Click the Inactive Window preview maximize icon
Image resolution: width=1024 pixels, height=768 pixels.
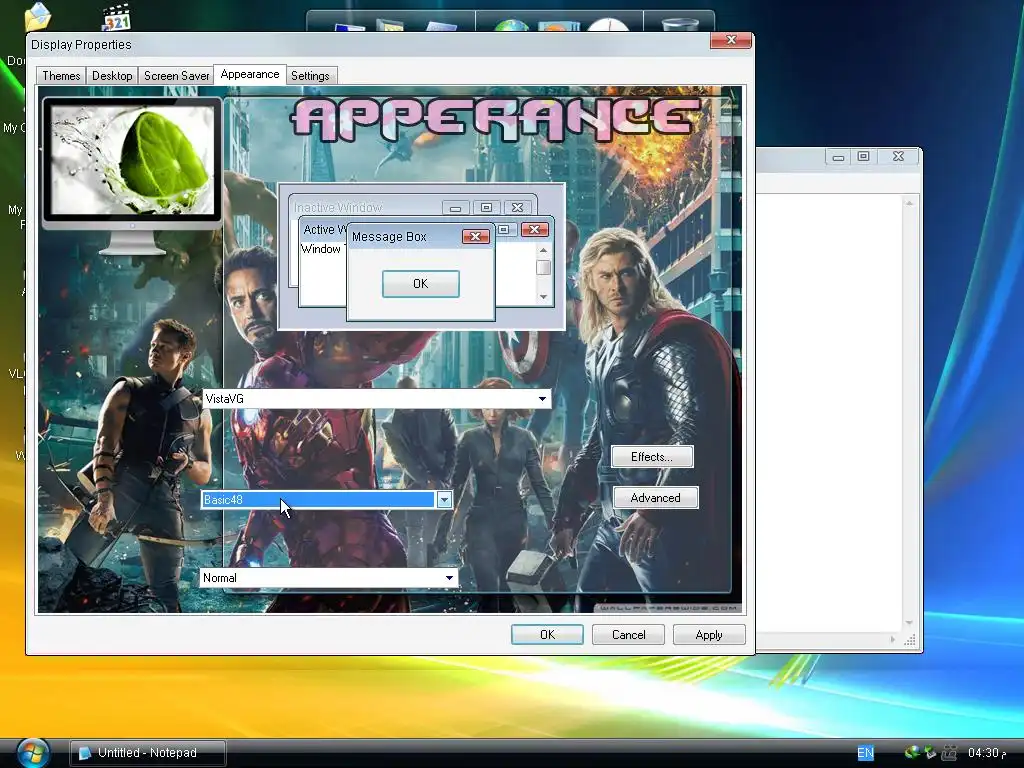[x=486, y=208]
